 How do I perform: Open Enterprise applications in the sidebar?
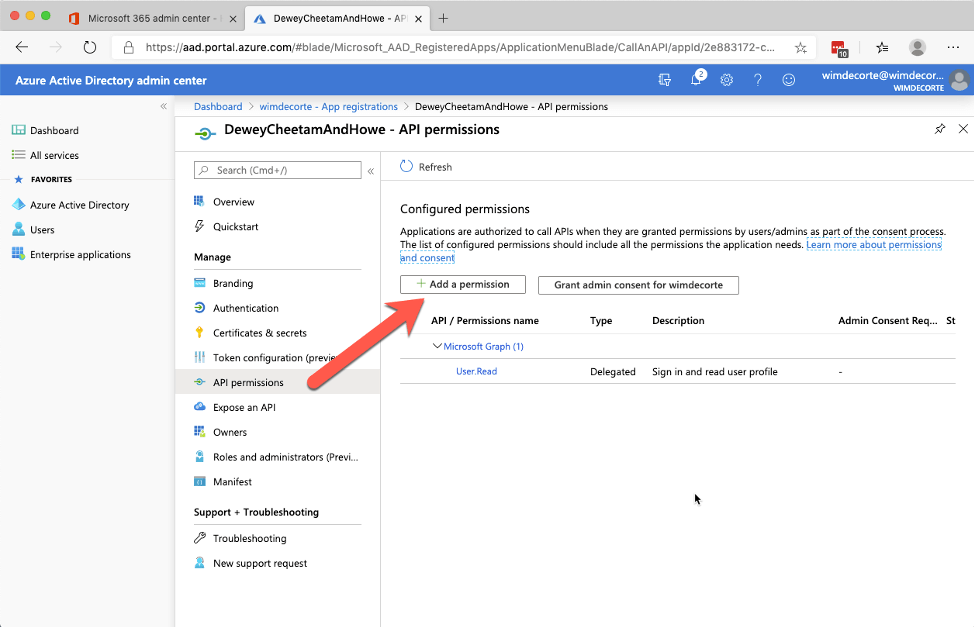80,255
